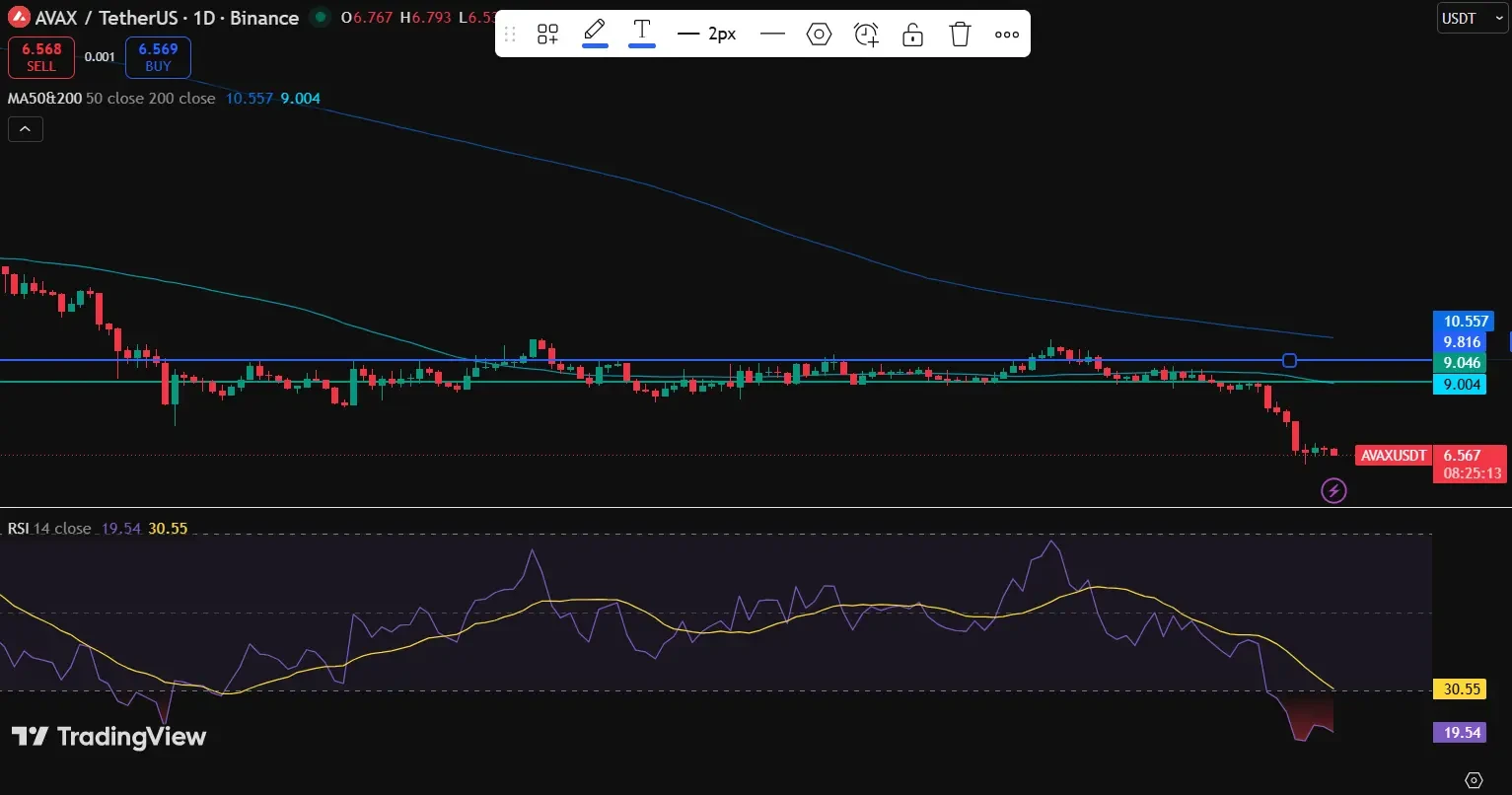Click the green market status dot
Viewport: 1512px width, 795px height.
click(319, 17)
